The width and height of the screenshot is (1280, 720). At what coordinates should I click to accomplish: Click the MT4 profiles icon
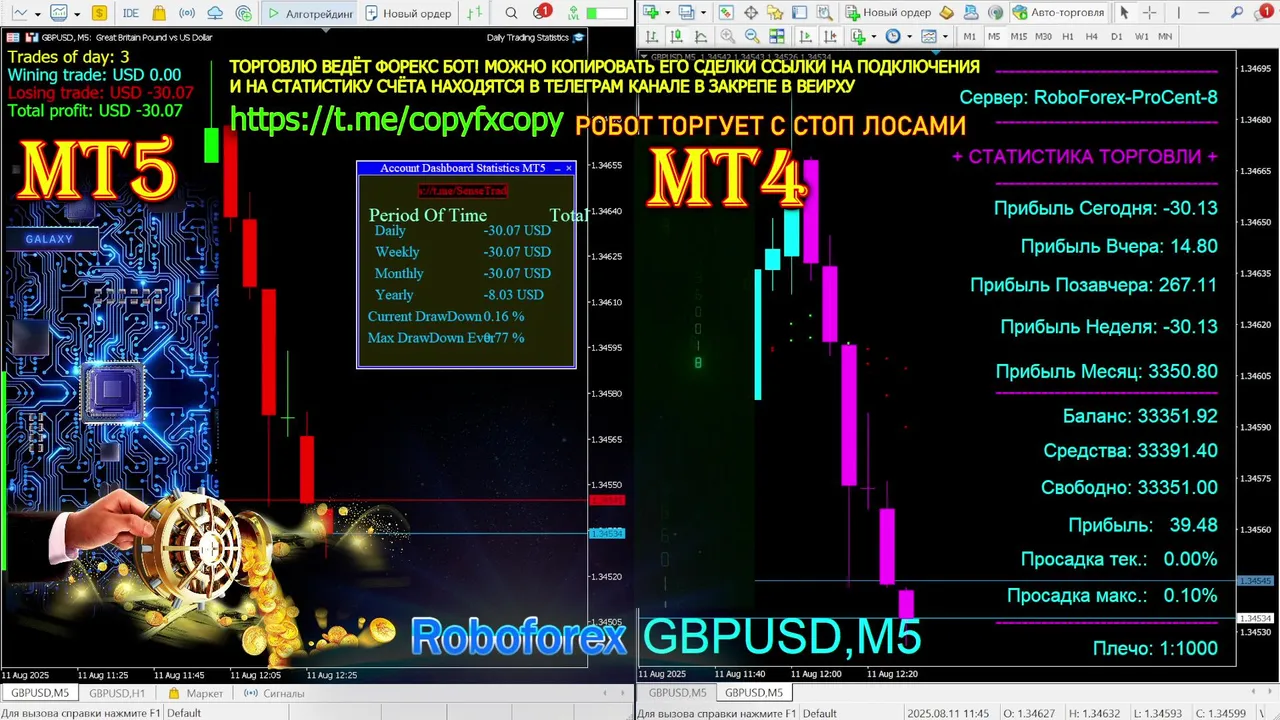(686, 12)
